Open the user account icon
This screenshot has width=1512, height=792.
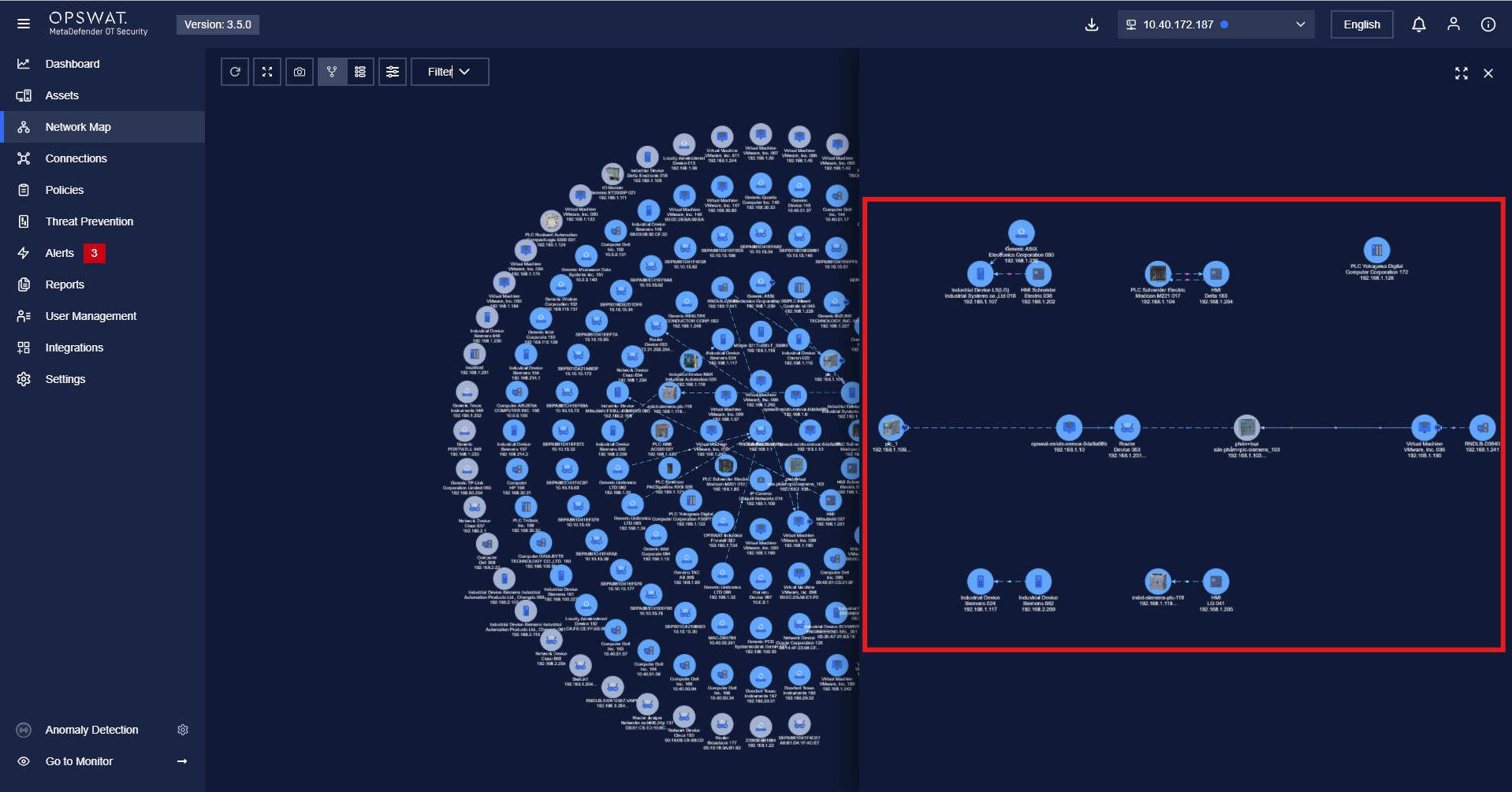(1454, 24)
